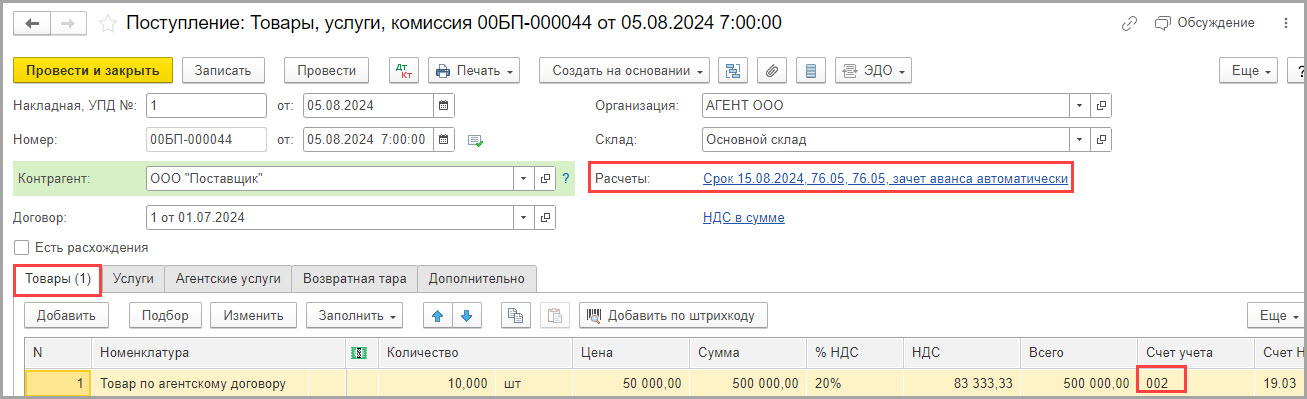This screenshot has height=399, width=1307.
Task: Open help question mark beside Контрагент
Action: click(566, 179)
